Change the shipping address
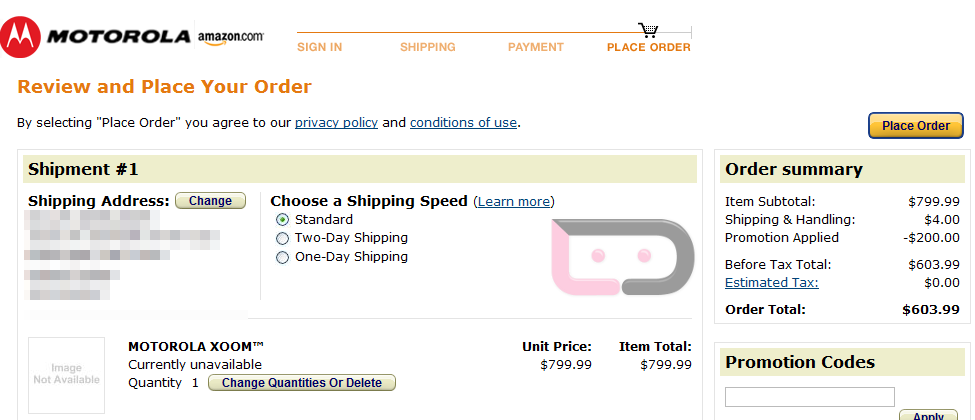Screen dimensions: 975x420 click(210, 201)
